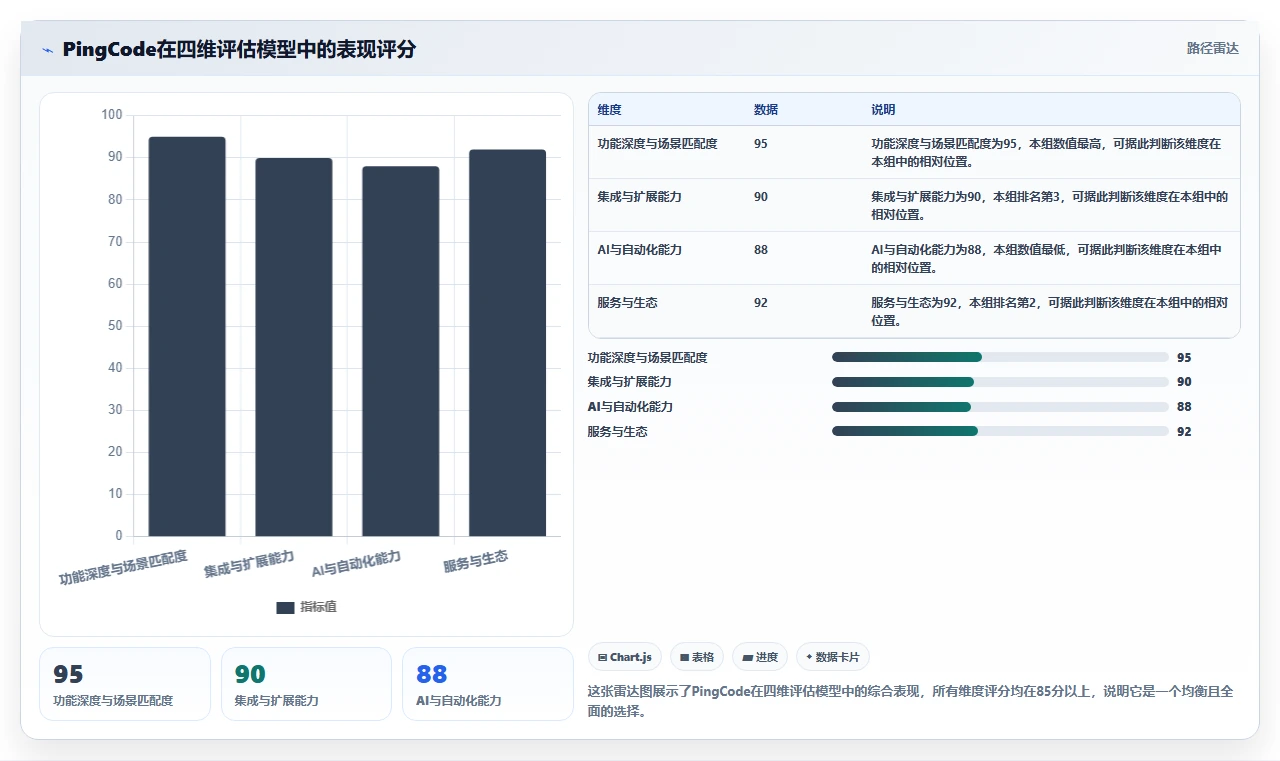Click the x-axis label AI与自动化能力
This screenshot has width=1280, height=761.
[356, 564]
